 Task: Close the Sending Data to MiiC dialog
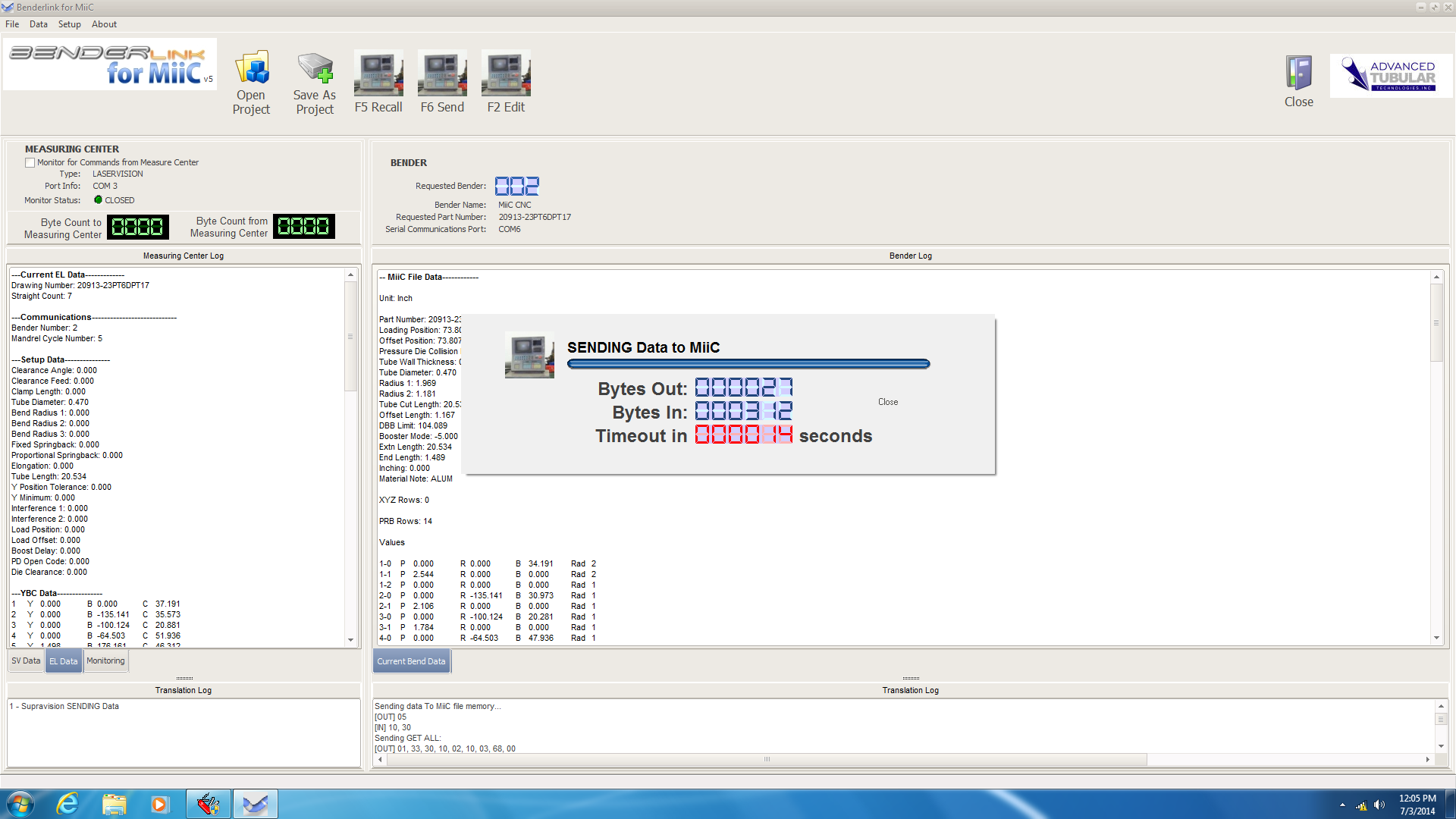888,402
